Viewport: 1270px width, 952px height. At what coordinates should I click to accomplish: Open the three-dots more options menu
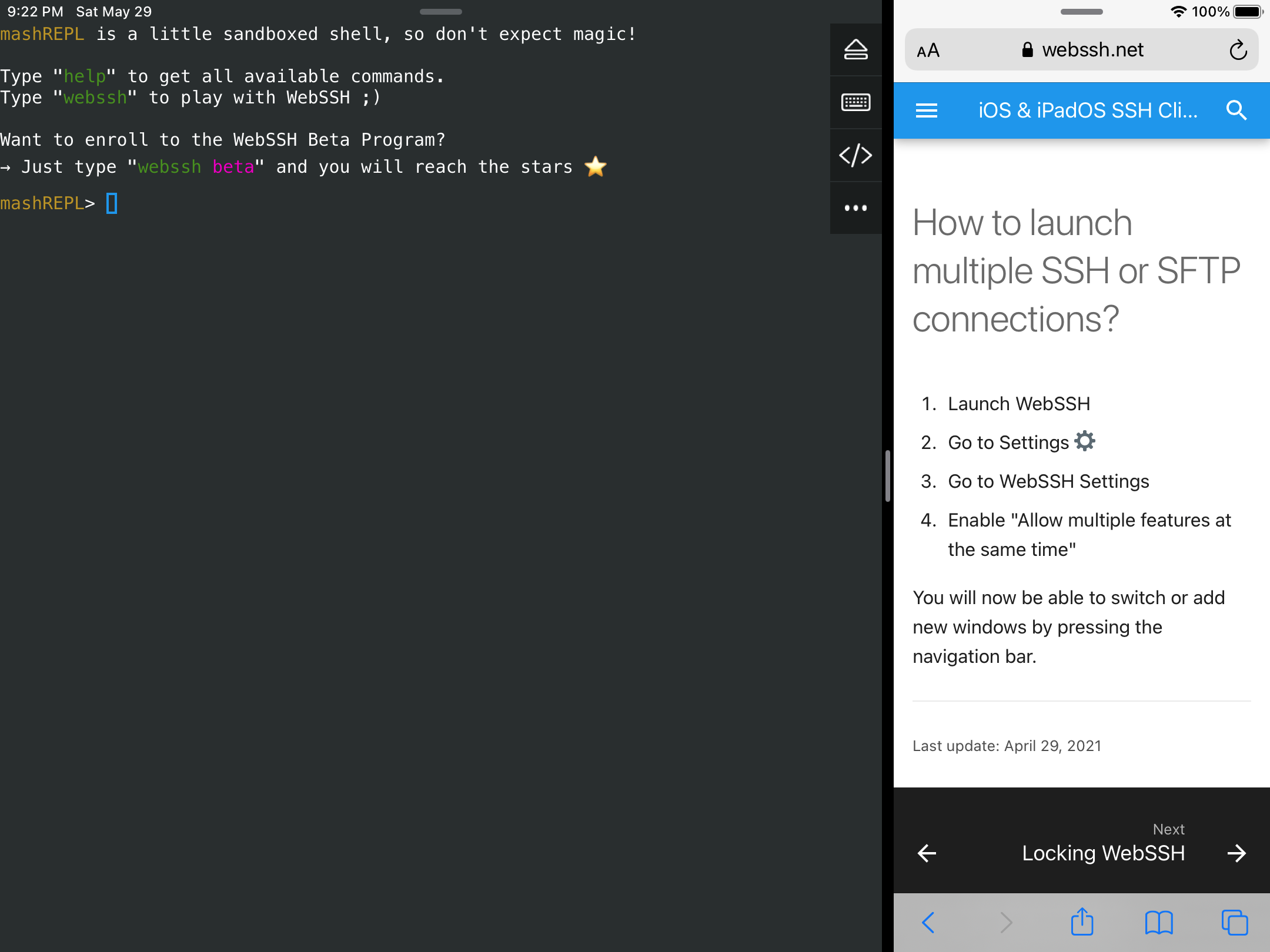coord(855,207)
